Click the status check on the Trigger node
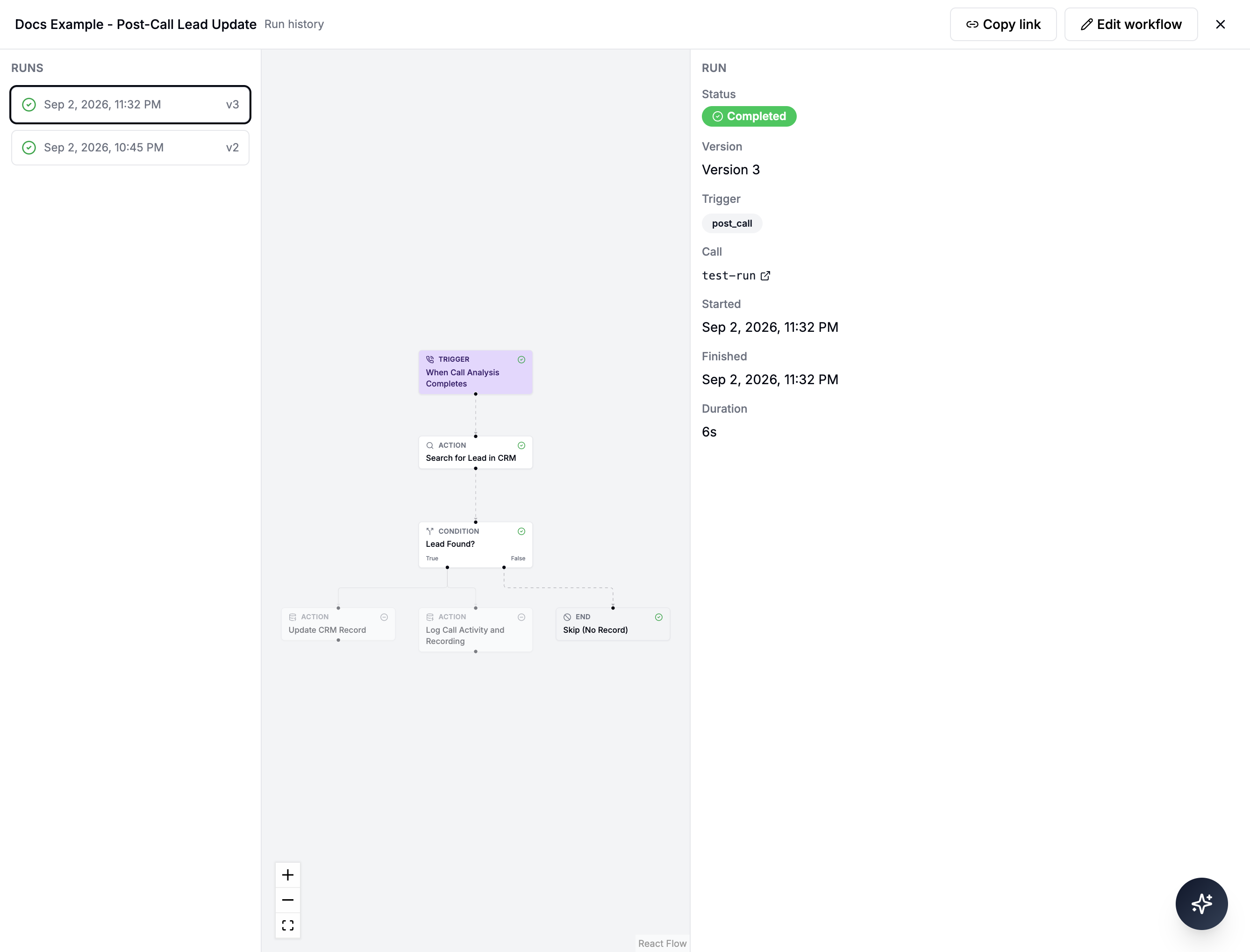 (x=521, y=359)
